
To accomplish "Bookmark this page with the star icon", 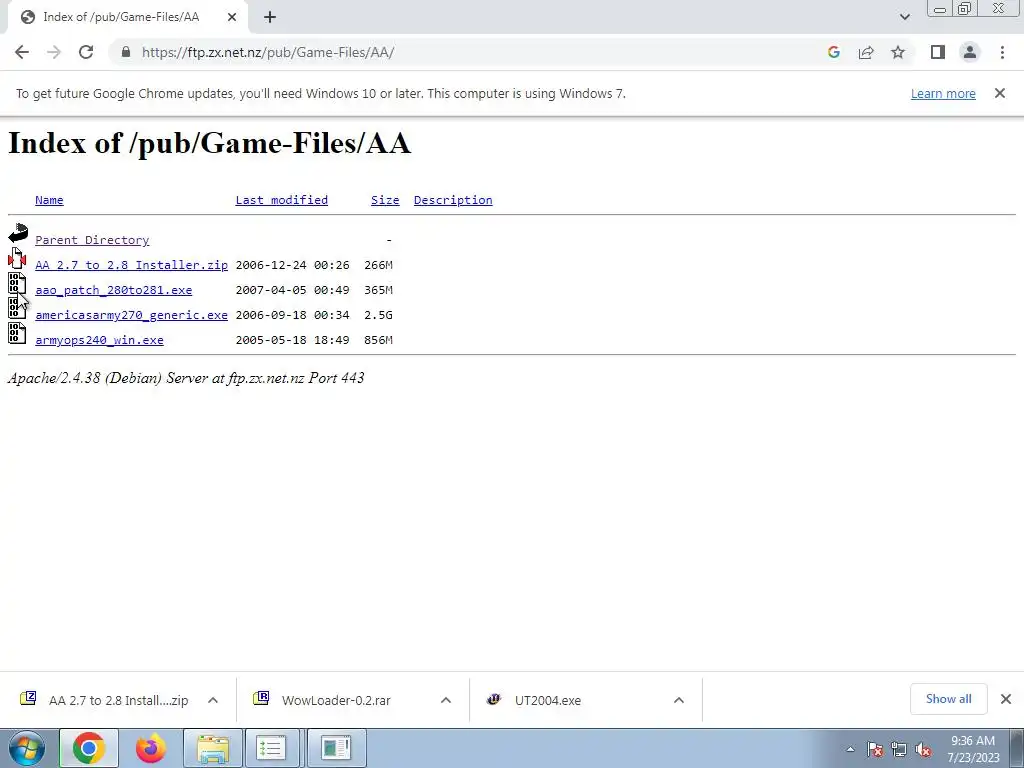I will [x=898, y=52].
